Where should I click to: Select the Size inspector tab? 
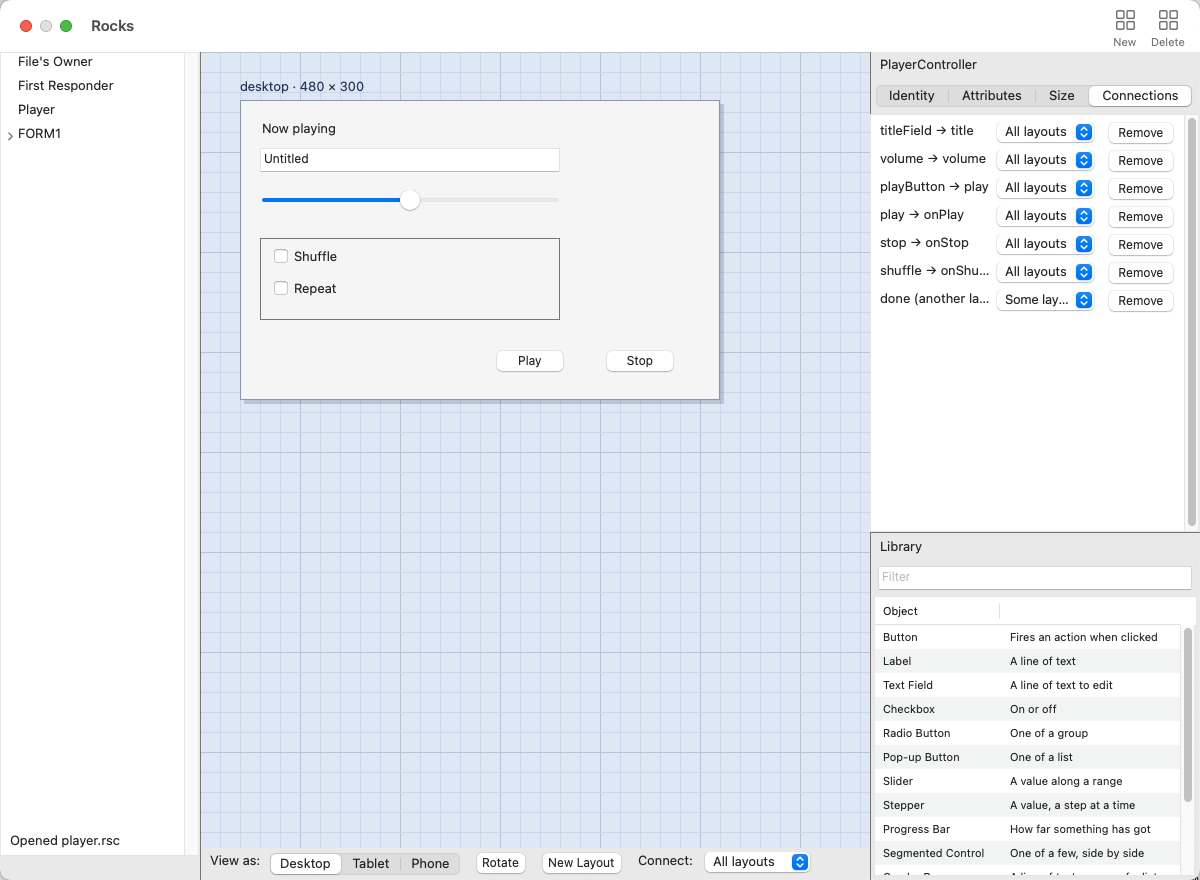(1061, 96)
